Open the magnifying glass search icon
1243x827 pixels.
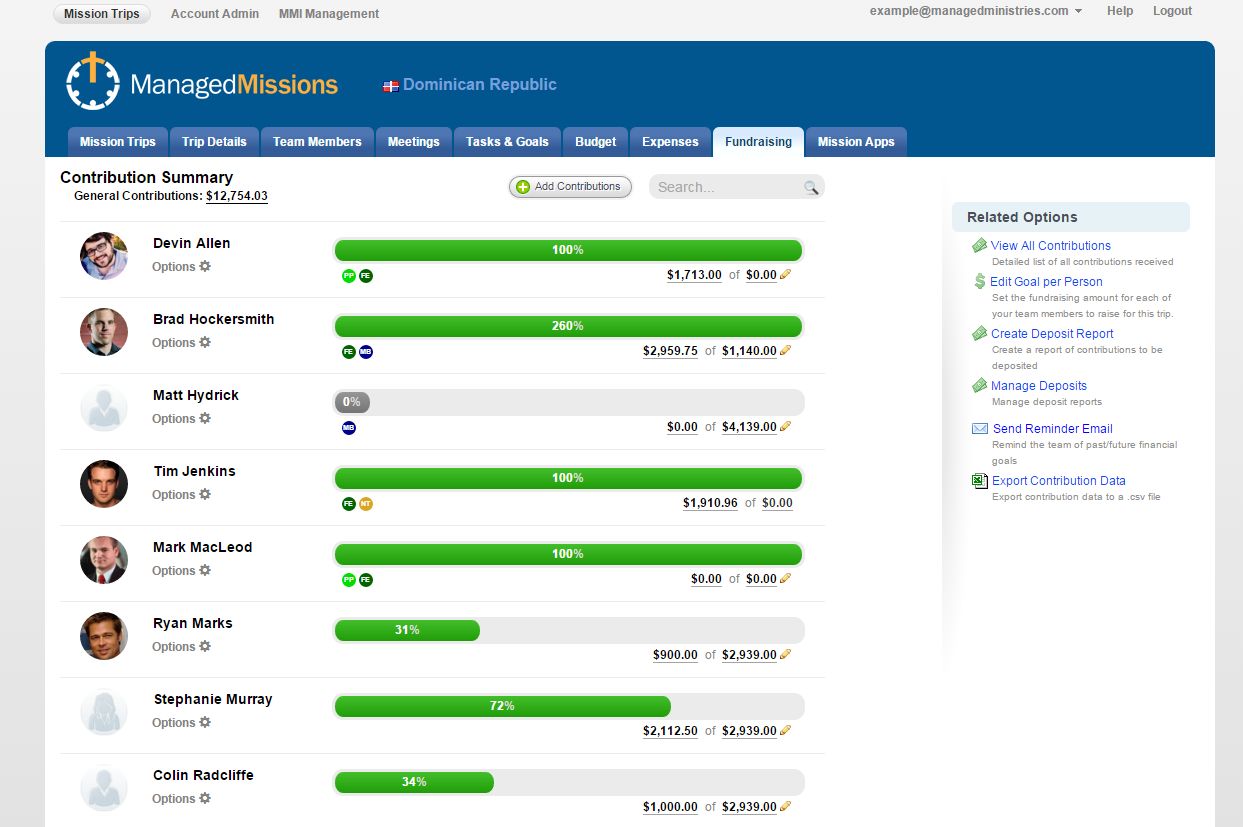[x=811, y=187]
